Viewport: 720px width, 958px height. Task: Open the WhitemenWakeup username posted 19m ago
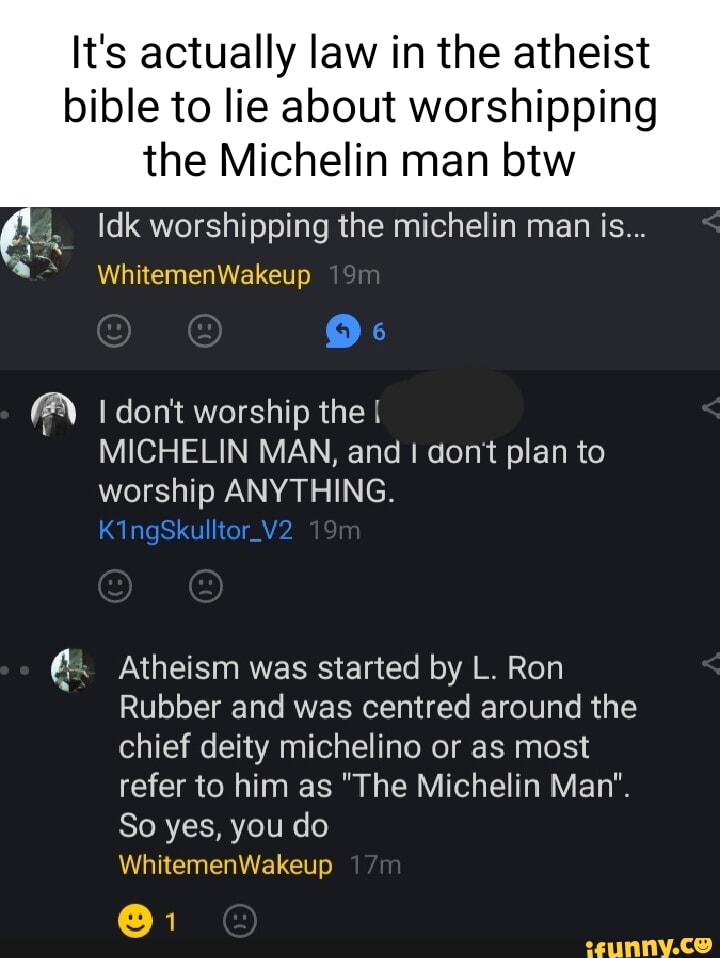click(x=204, y=275)
